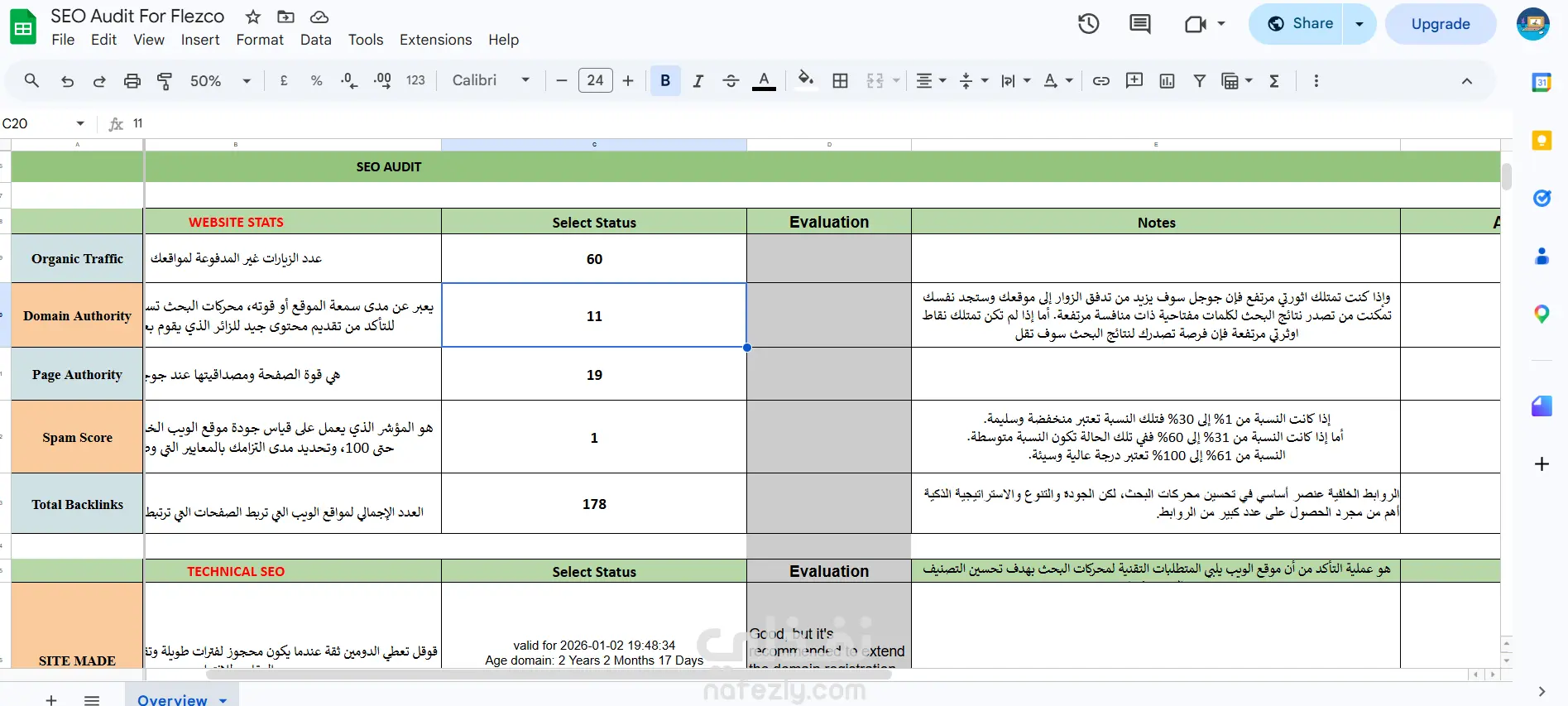
Task: Open text rotation dropdown
Action: point(1057,80)
